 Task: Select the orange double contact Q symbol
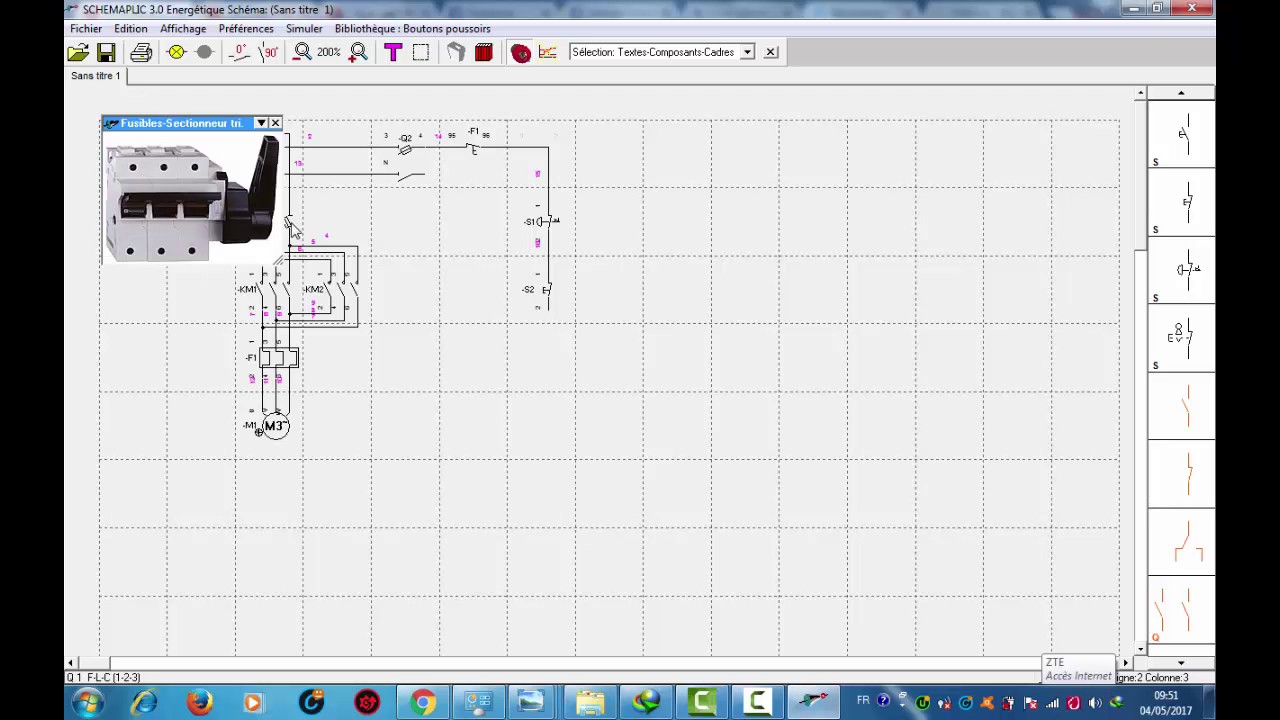coord(1182,610)
